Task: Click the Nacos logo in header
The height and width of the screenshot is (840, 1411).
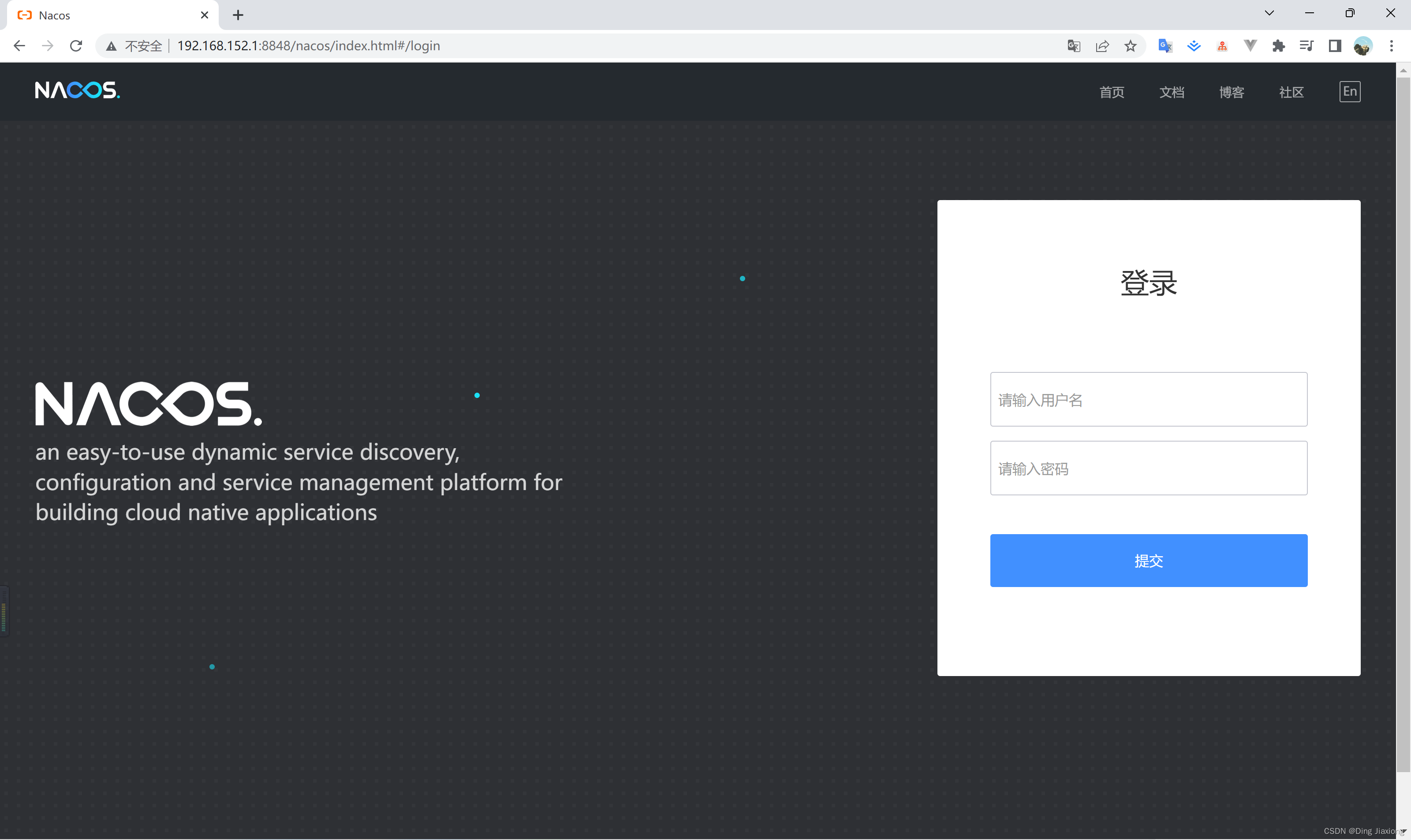Action: click(x=78, y=90)
